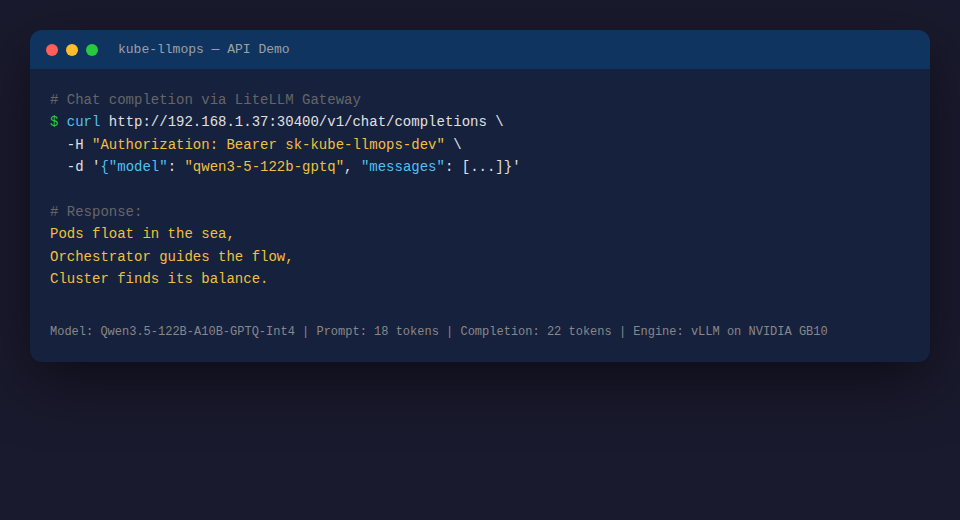Click the line Pods float in the sea

point(142,233)
